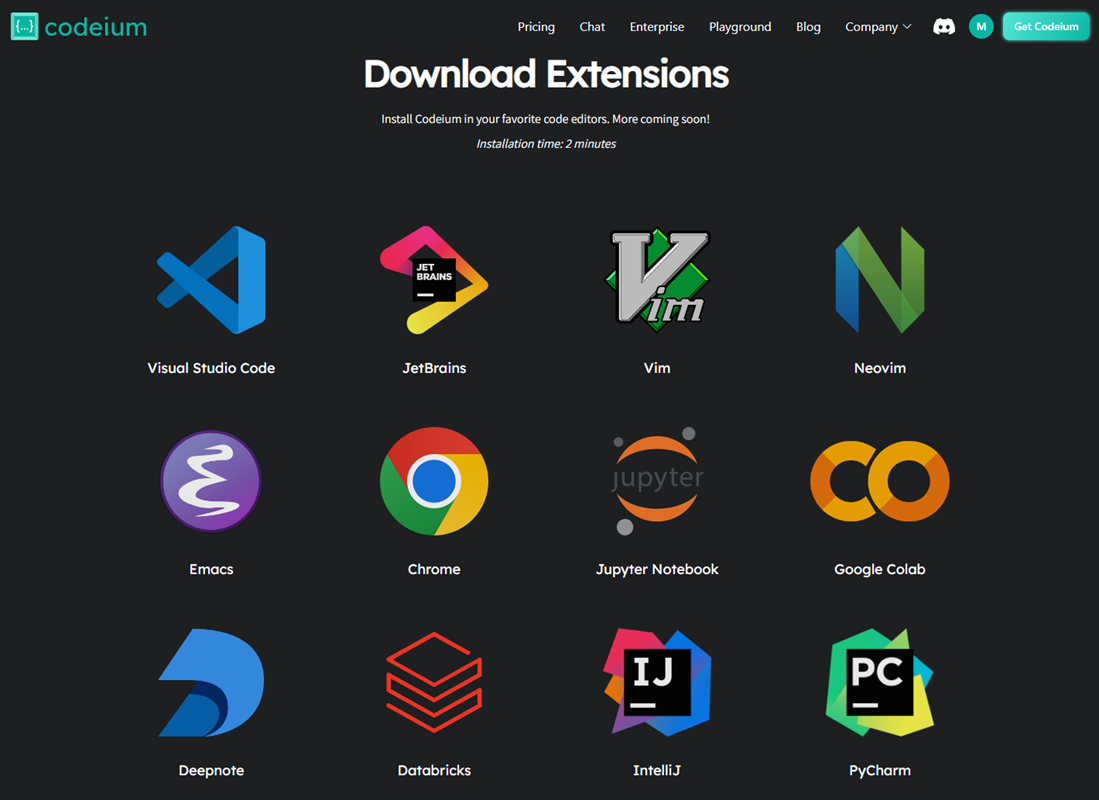Select the Jupyter Notebook logo
This screenshot has height=800, width=1099.
[x=657, y=481]
